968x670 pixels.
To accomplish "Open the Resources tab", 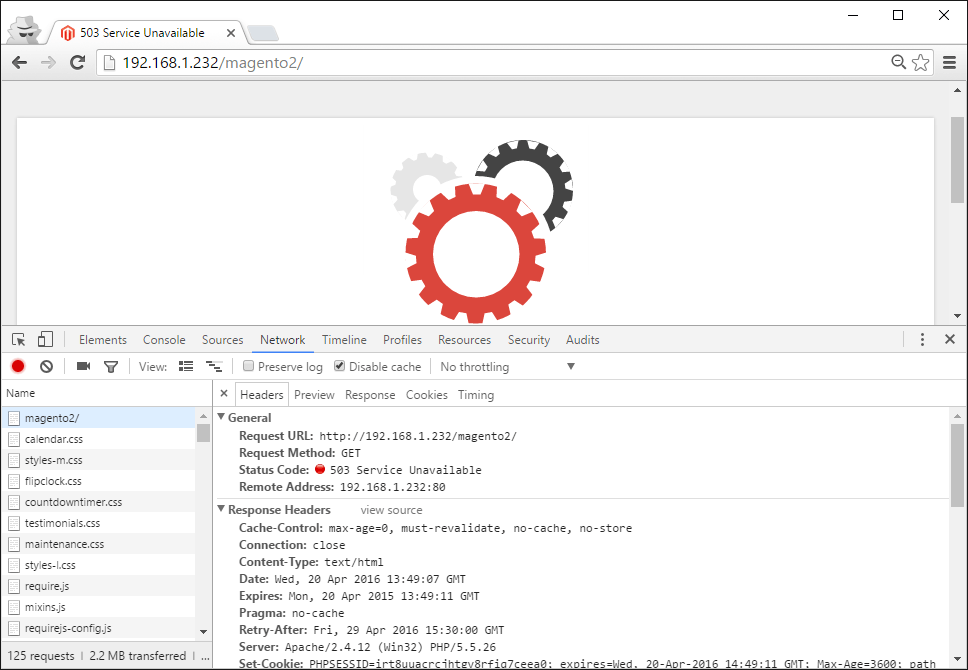I will point(464,340).
